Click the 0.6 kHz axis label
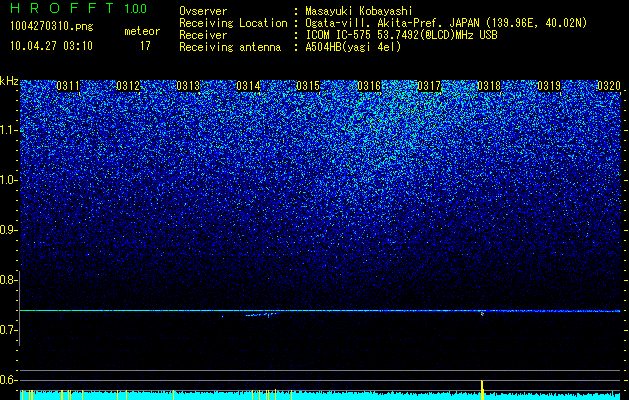Viewport: 629px width, 400px height. point(9,380)
